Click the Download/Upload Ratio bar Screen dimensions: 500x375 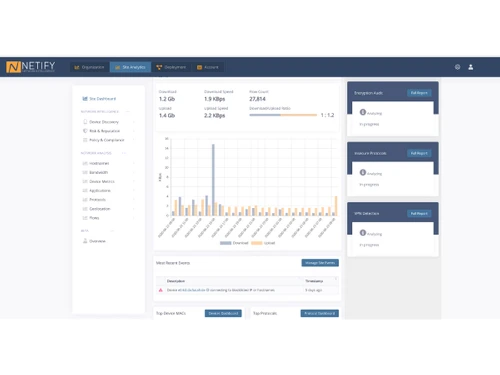pyautogui.click(x=283, y=115)
